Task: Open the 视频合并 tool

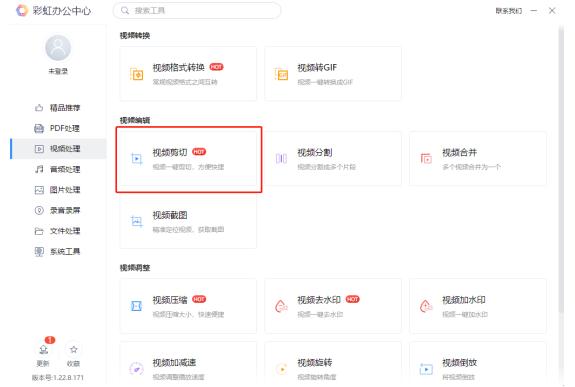Action: (478, 159)
